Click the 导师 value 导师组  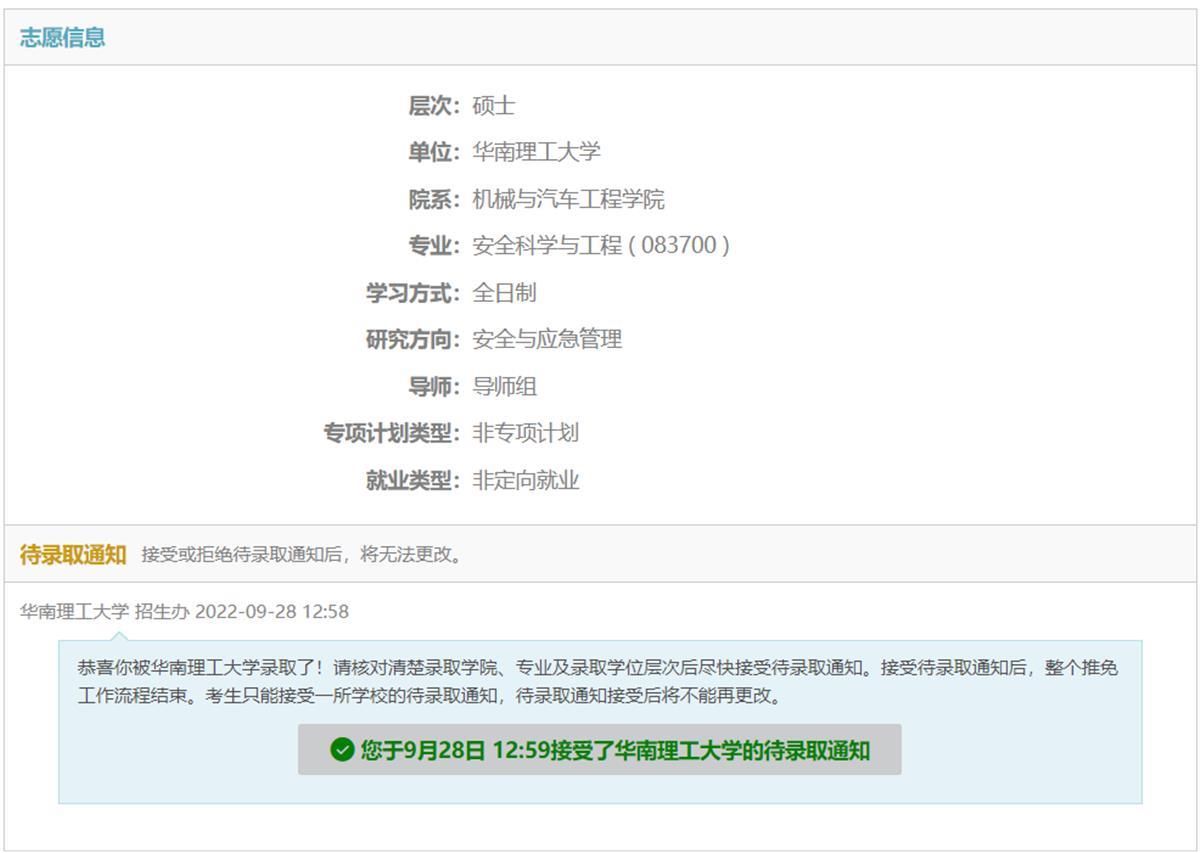pyautogui.click(x=505, y=387)
